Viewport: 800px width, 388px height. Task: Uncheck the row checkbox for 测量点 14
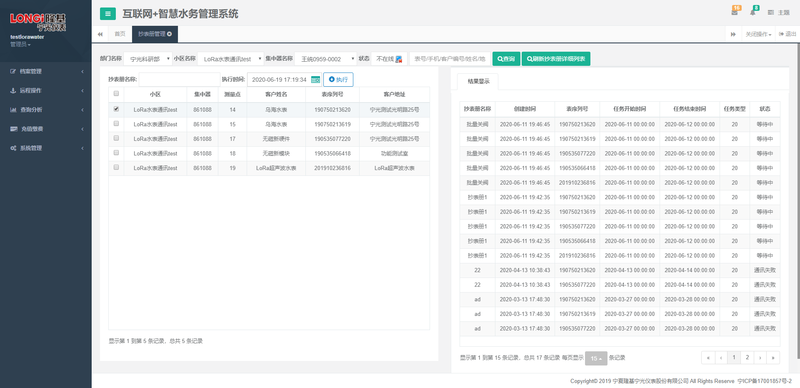click(116, 109)
